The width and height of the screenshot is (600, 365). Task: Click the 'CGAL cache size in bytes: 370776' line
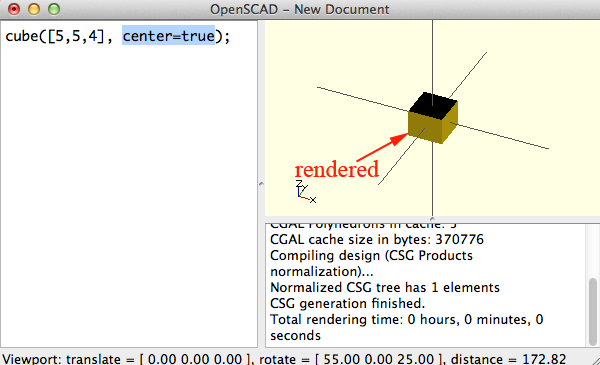[x=377, y=240]
